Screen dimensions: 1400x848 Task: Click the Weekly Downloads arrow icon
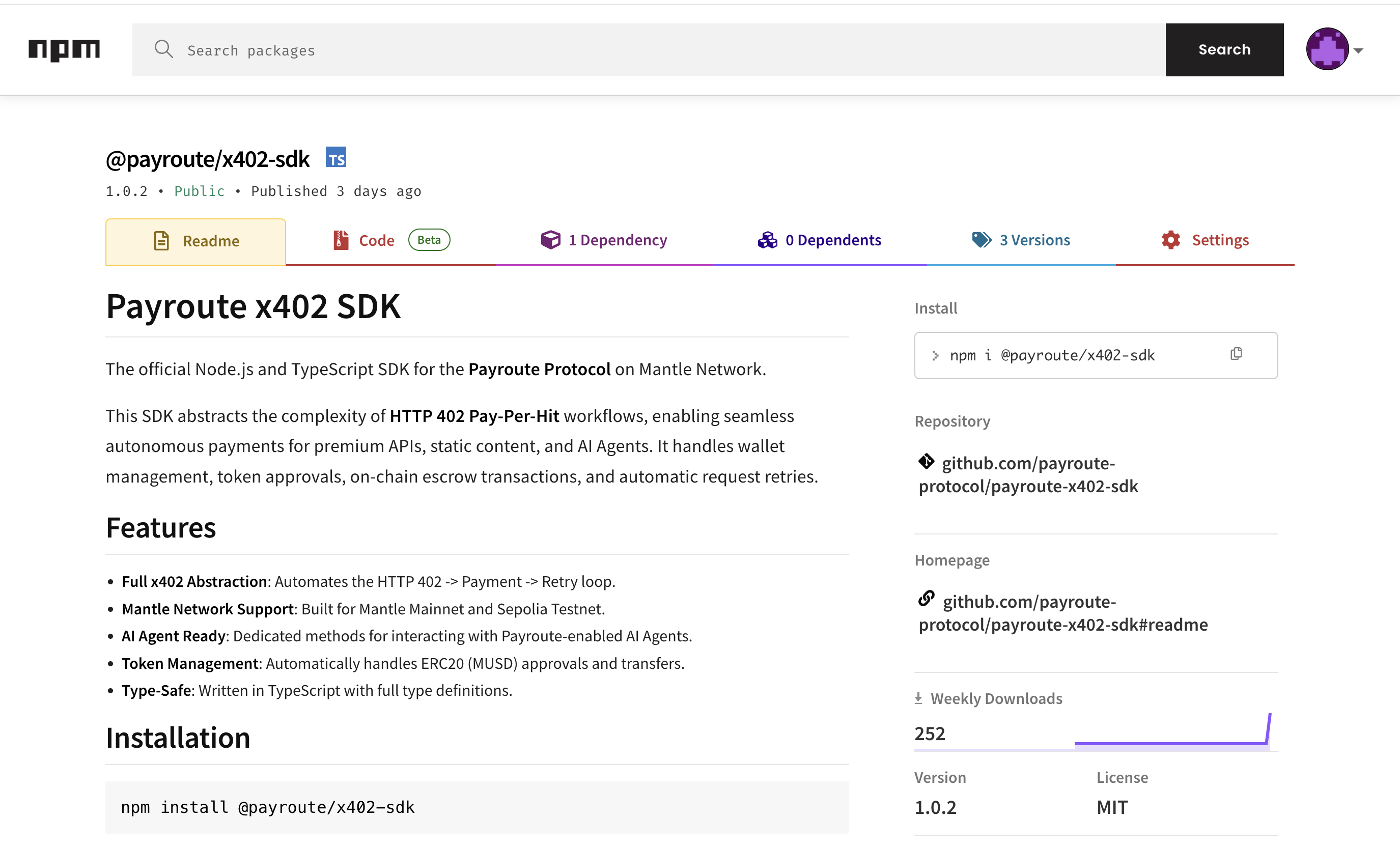919,699
